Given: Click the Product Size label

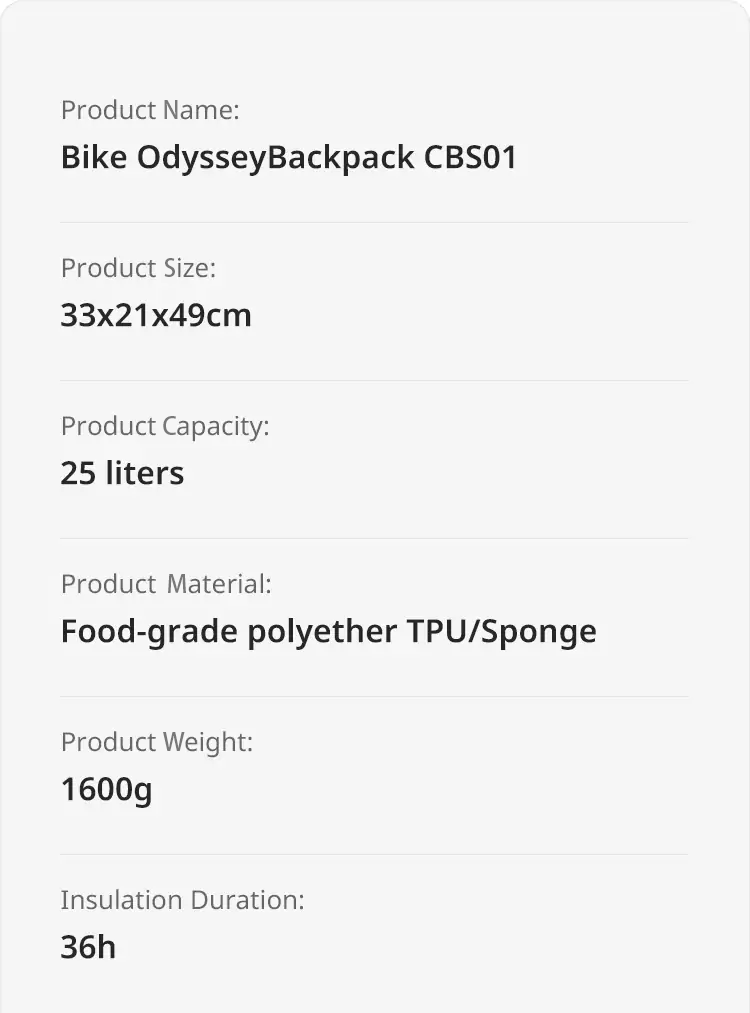Looking at the screenshot, I should 138,268.
